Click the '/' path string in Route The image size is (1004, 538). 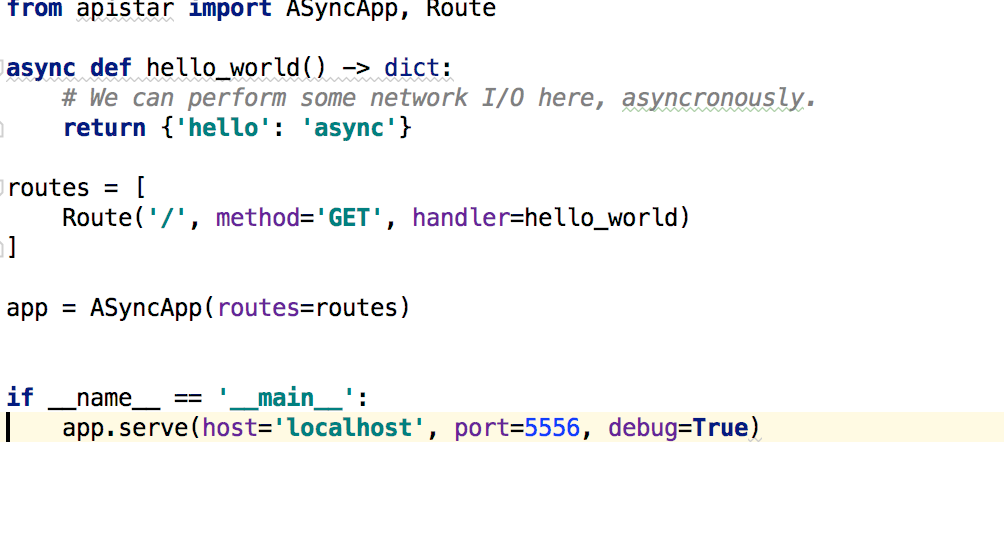pyautogui.click(x=167, y=218)
